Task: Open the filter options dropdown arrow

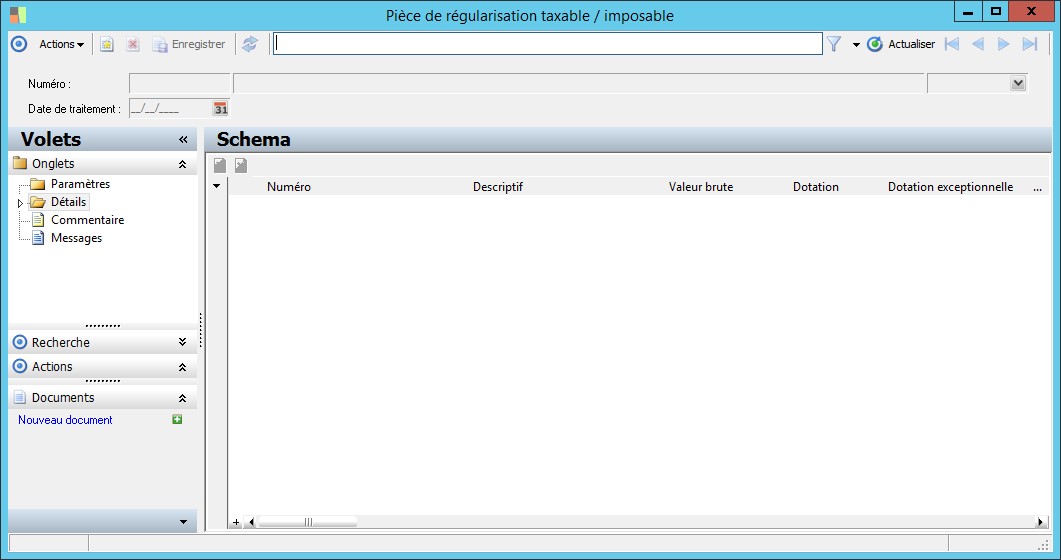Action: click(x=856, y=45)
